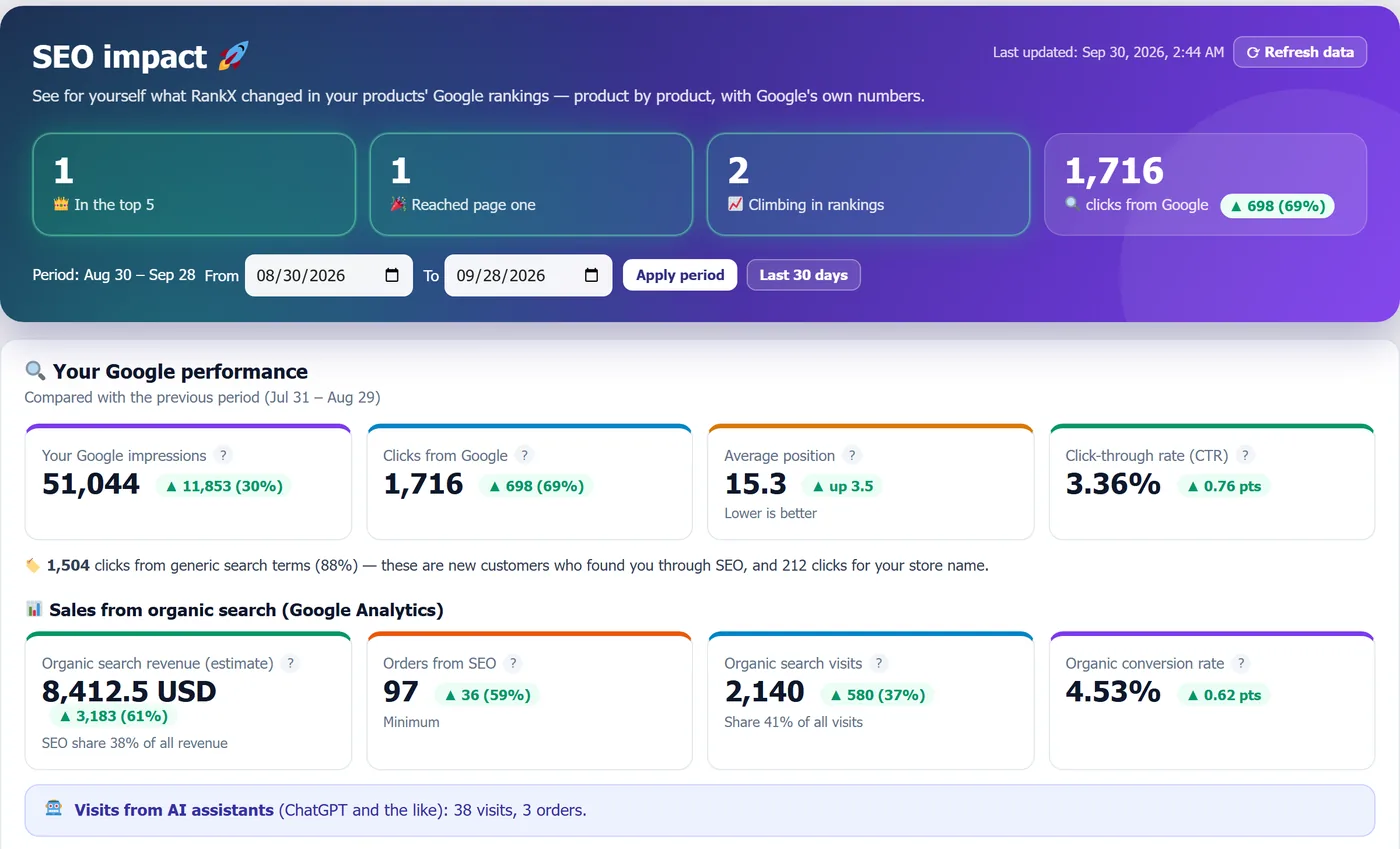The height and width of the screenshot is (849, 1400).
Task: Click the tag icon beside 1,504 clicks
Action: point(33,565)
